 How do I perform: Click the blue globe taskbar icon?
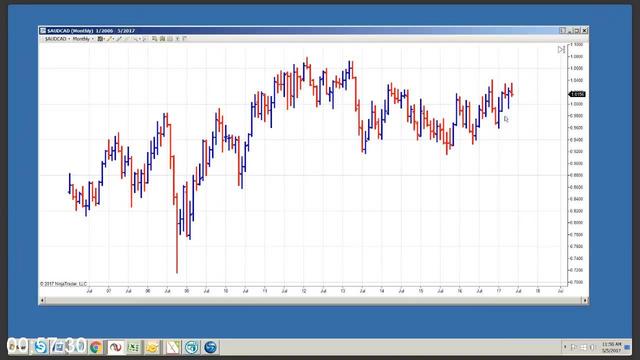211,347
